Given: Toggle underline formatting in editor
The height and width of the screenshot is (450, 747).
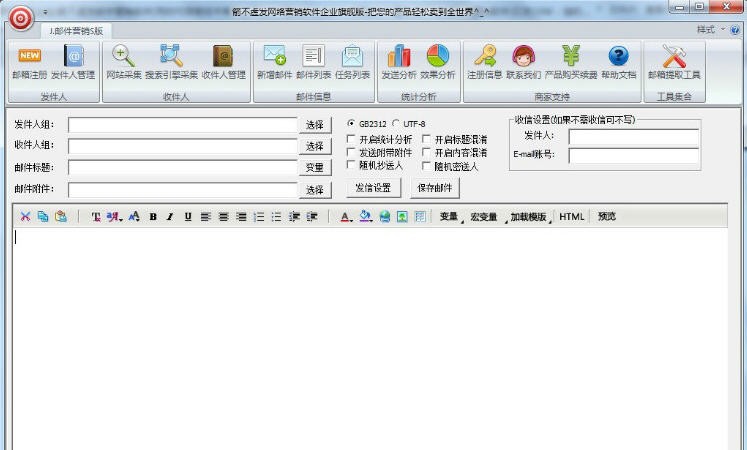Looking at the screenshot, I should click(188, 217).
